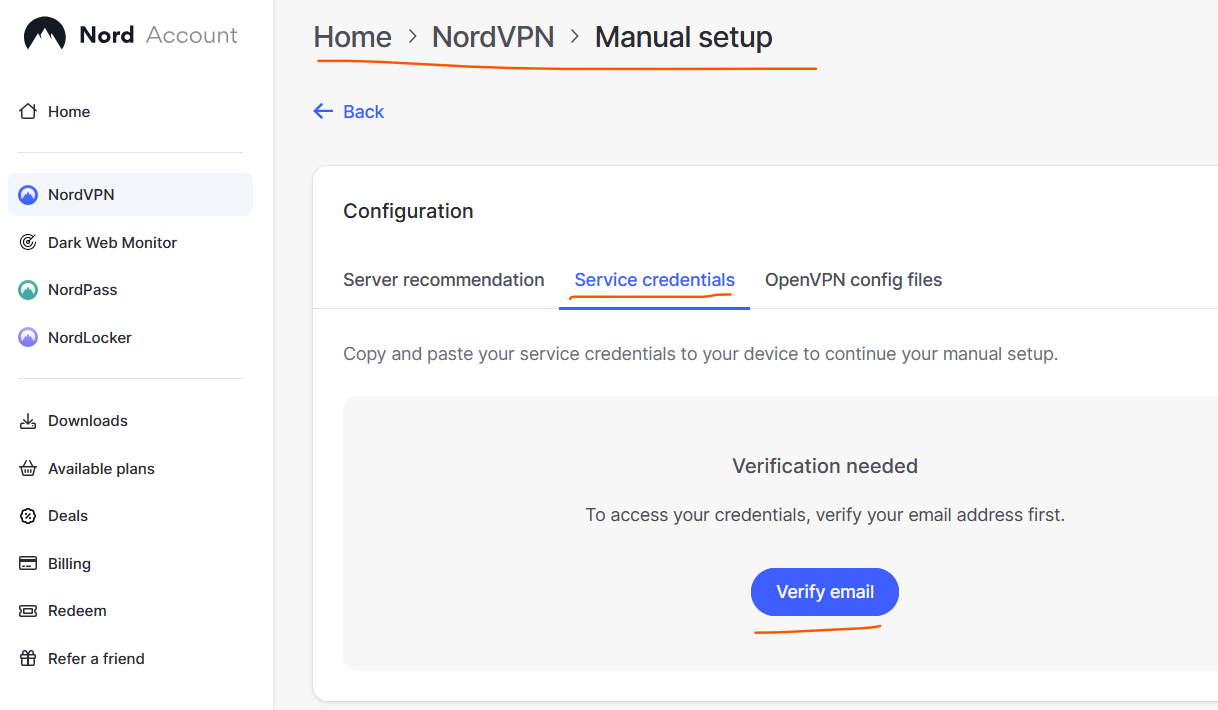Screen dimensions: 1218x710
Task: Click the Redeem ticket icon
Action: coord(28,611)
